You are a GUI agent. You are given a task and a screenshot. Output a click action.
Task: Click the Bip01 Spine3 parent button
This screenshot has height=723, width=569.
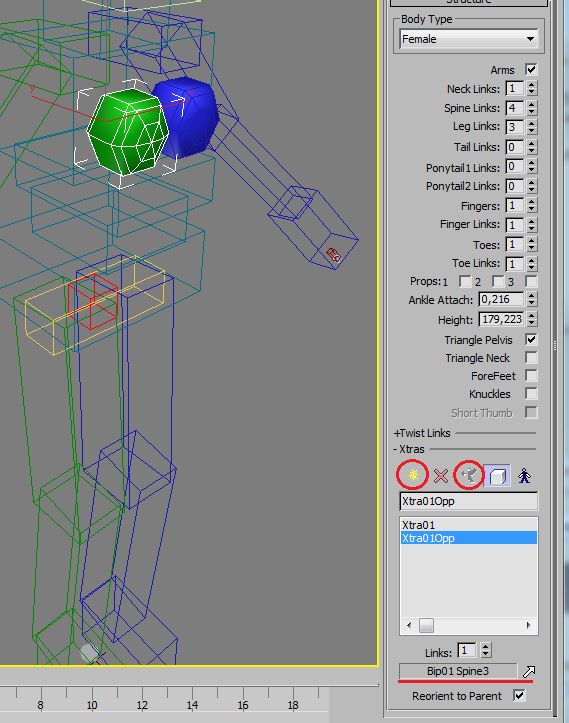(x=457, y=671)
